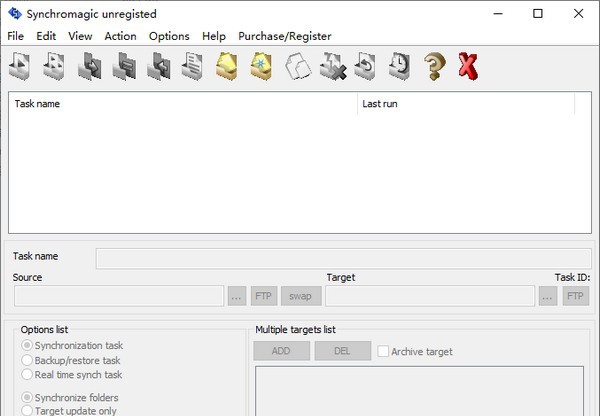Maximize the Synchromagic window

(538, 14)
